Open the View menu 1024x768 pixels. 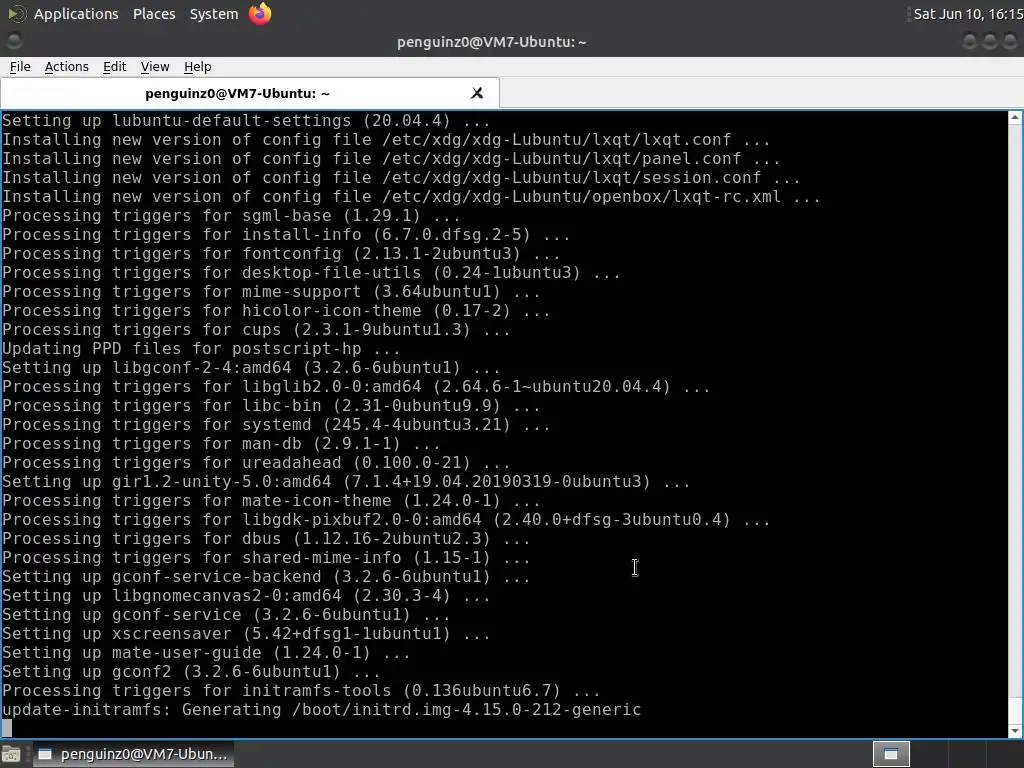point(155,67)
